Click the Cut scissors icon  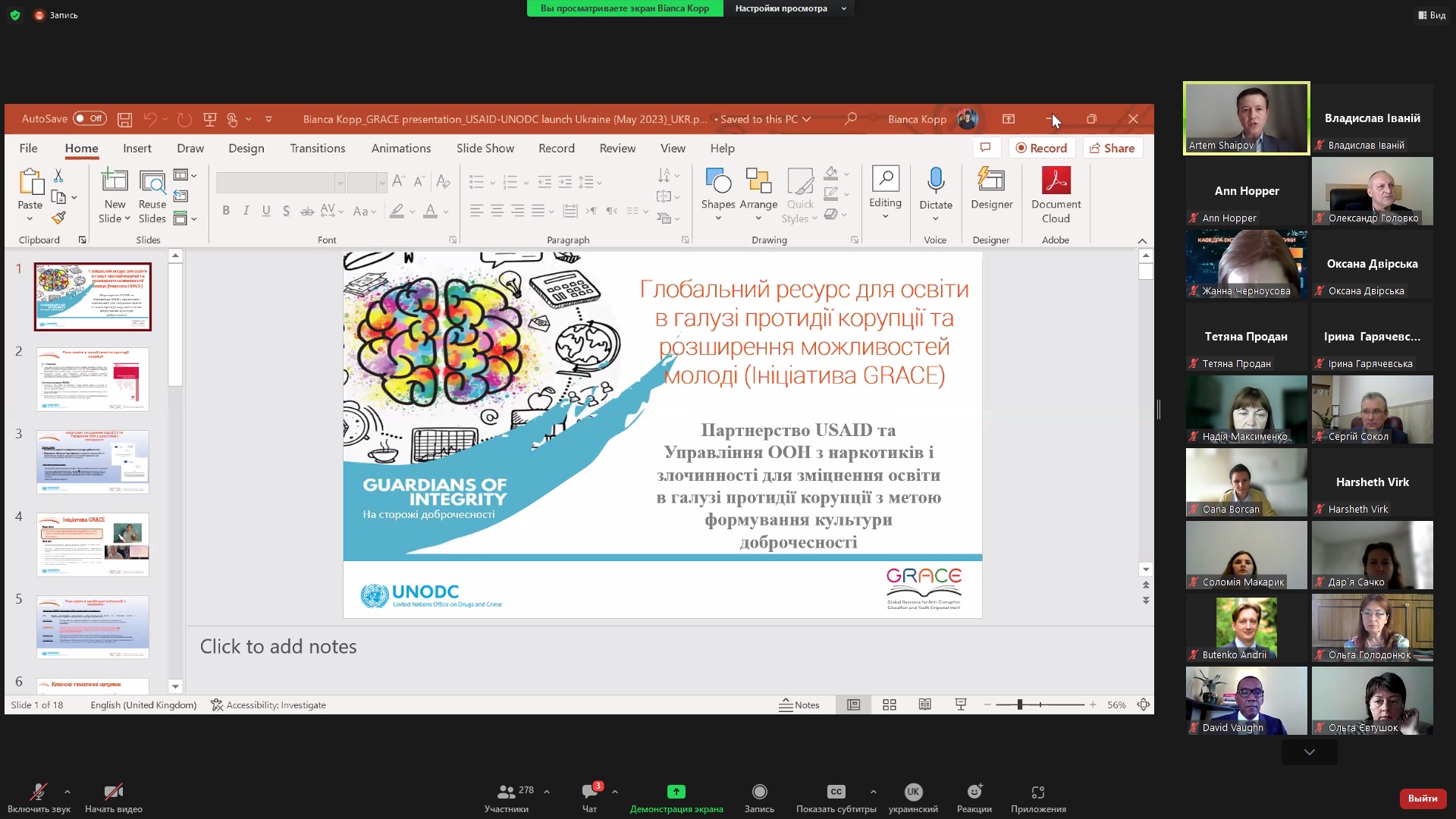[x=58, y=176]
